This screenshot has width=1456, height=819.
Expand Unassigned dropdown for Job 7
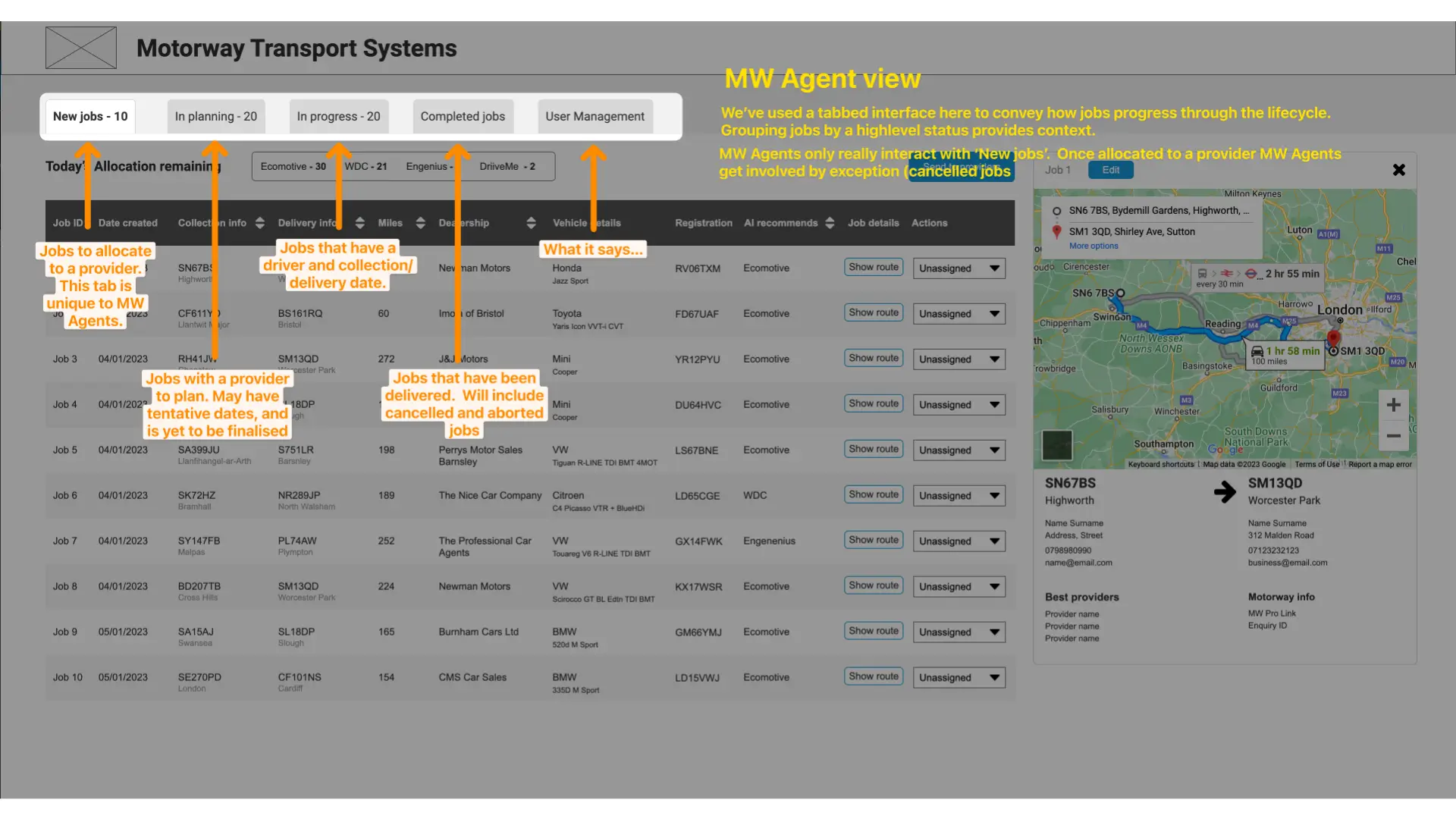point(959,541)
